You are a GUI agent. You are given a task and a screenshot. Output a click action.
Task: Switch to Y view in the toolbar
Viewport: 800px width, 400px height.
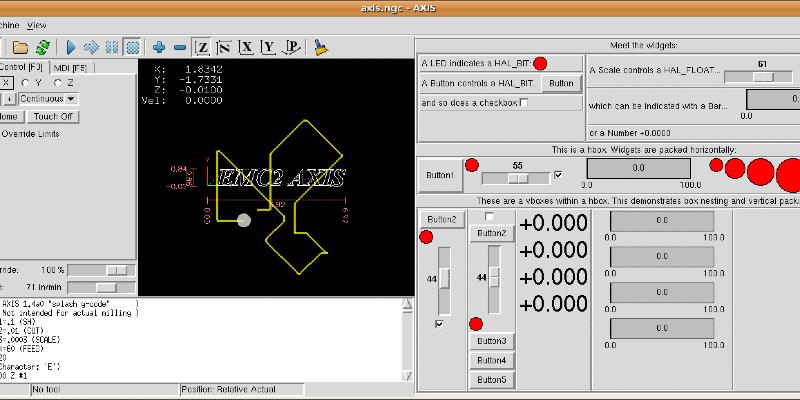268,47
